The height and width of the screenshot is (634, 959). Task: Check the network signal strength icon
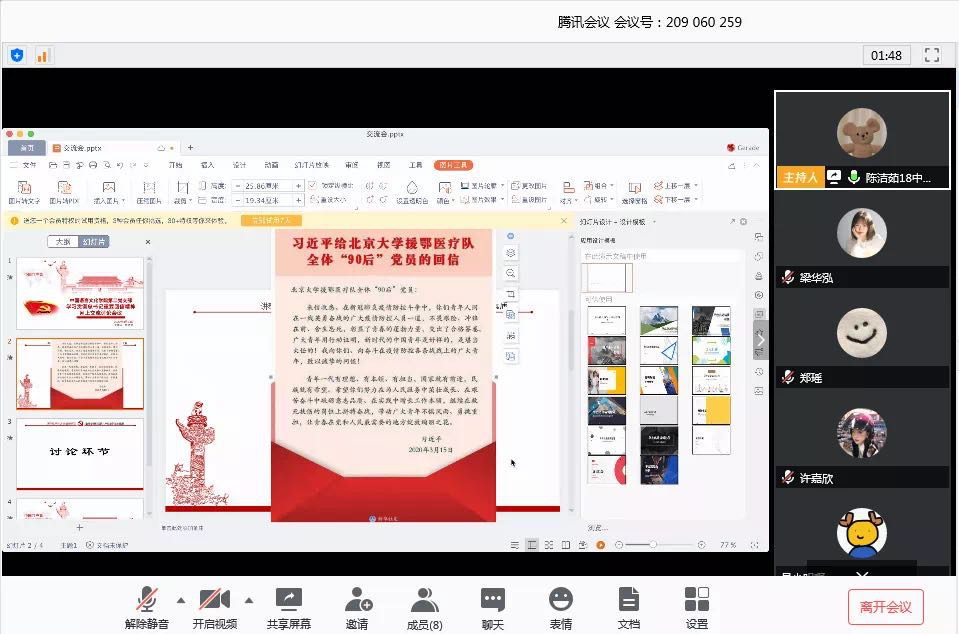pyautogui.click(x=43, y=55)
